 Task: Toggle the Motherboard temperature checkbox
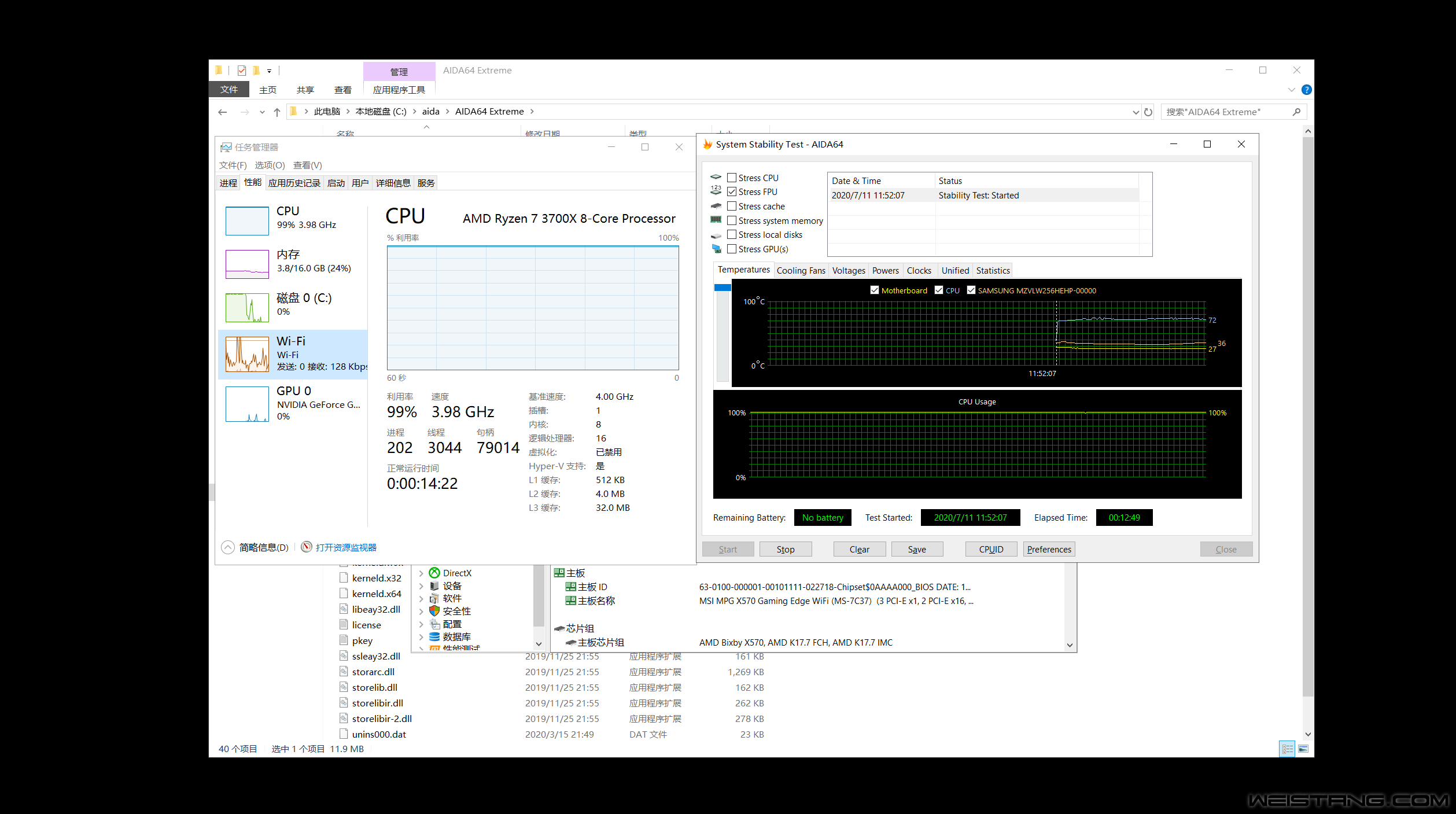click(x=875, y=290)
